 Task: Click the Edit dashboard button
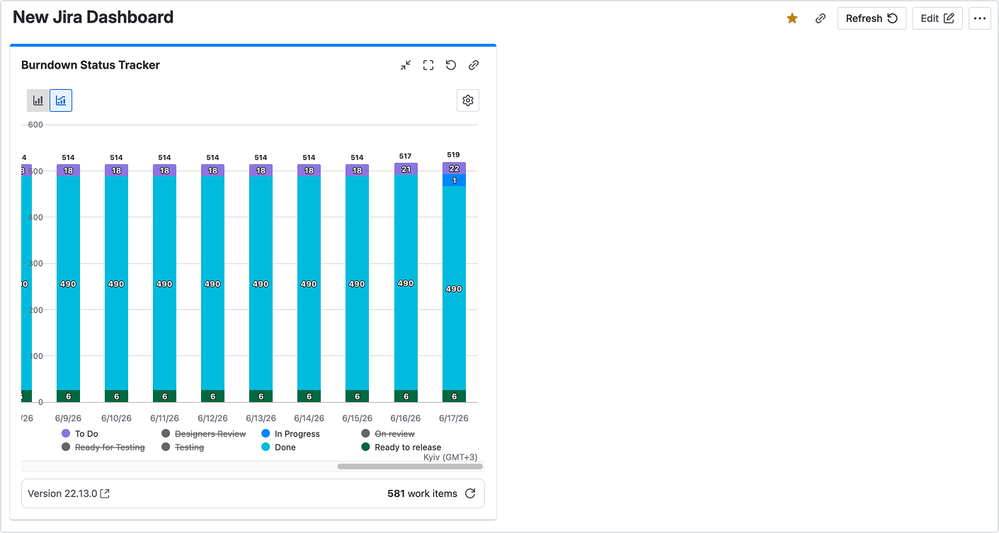click(937, 18)
